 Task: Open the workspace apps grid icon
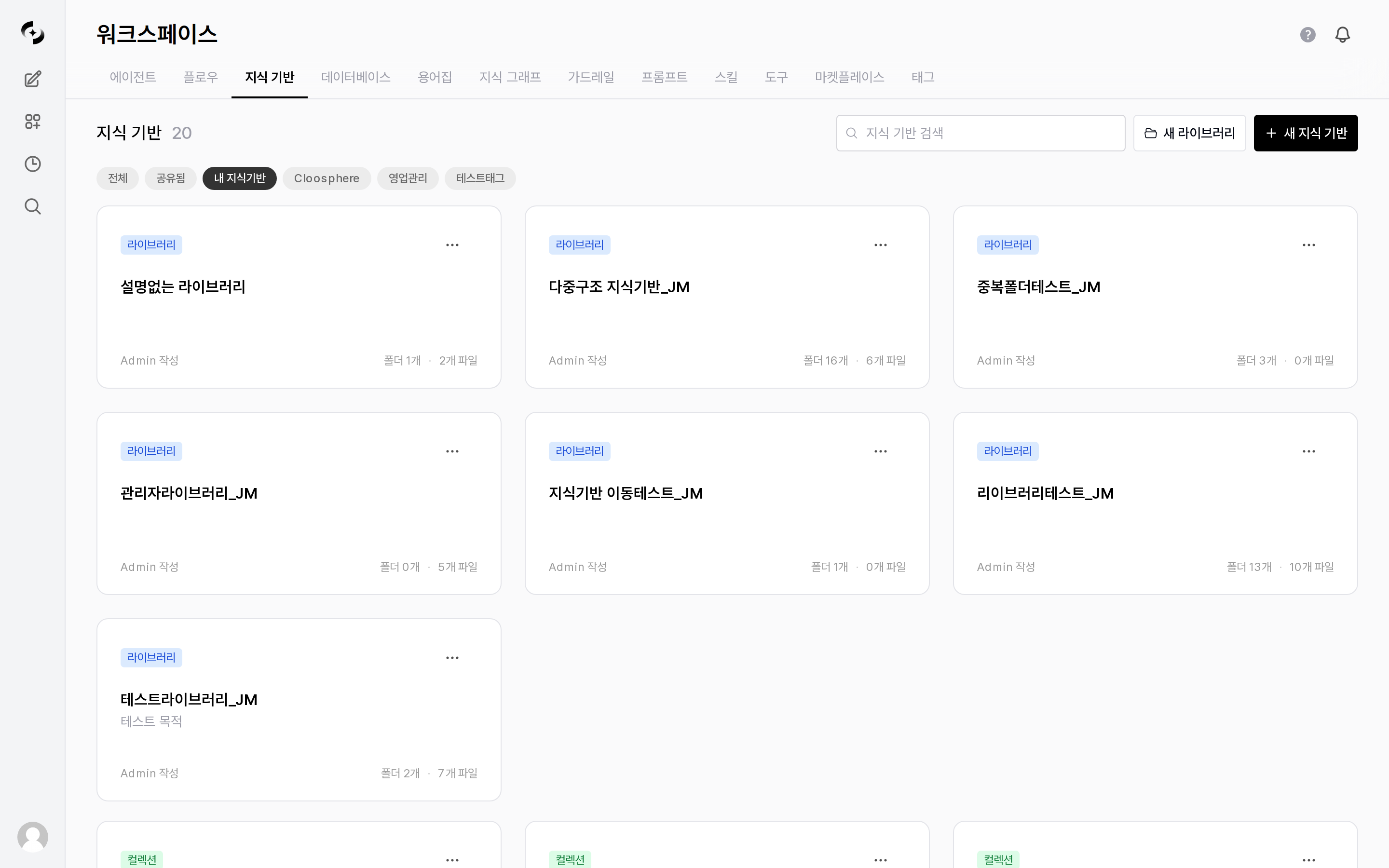point(33,122)
